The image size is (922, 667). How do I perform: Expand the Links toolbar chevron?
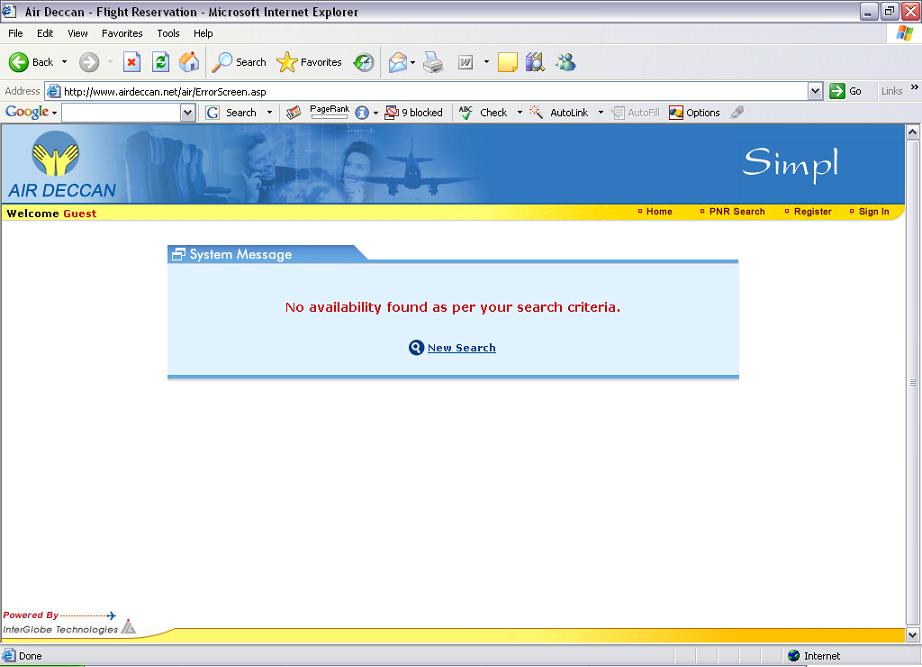point(914,87)
